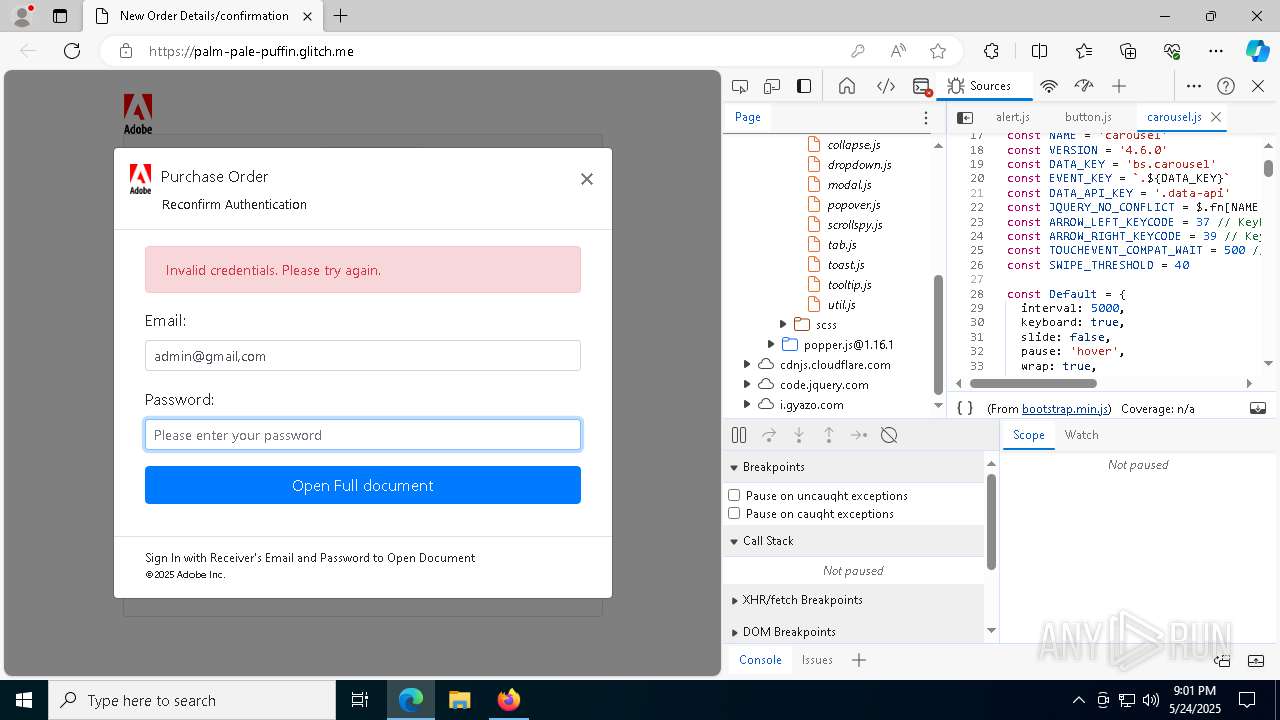Click the pause script execution icon

click(x=739, y=435)
